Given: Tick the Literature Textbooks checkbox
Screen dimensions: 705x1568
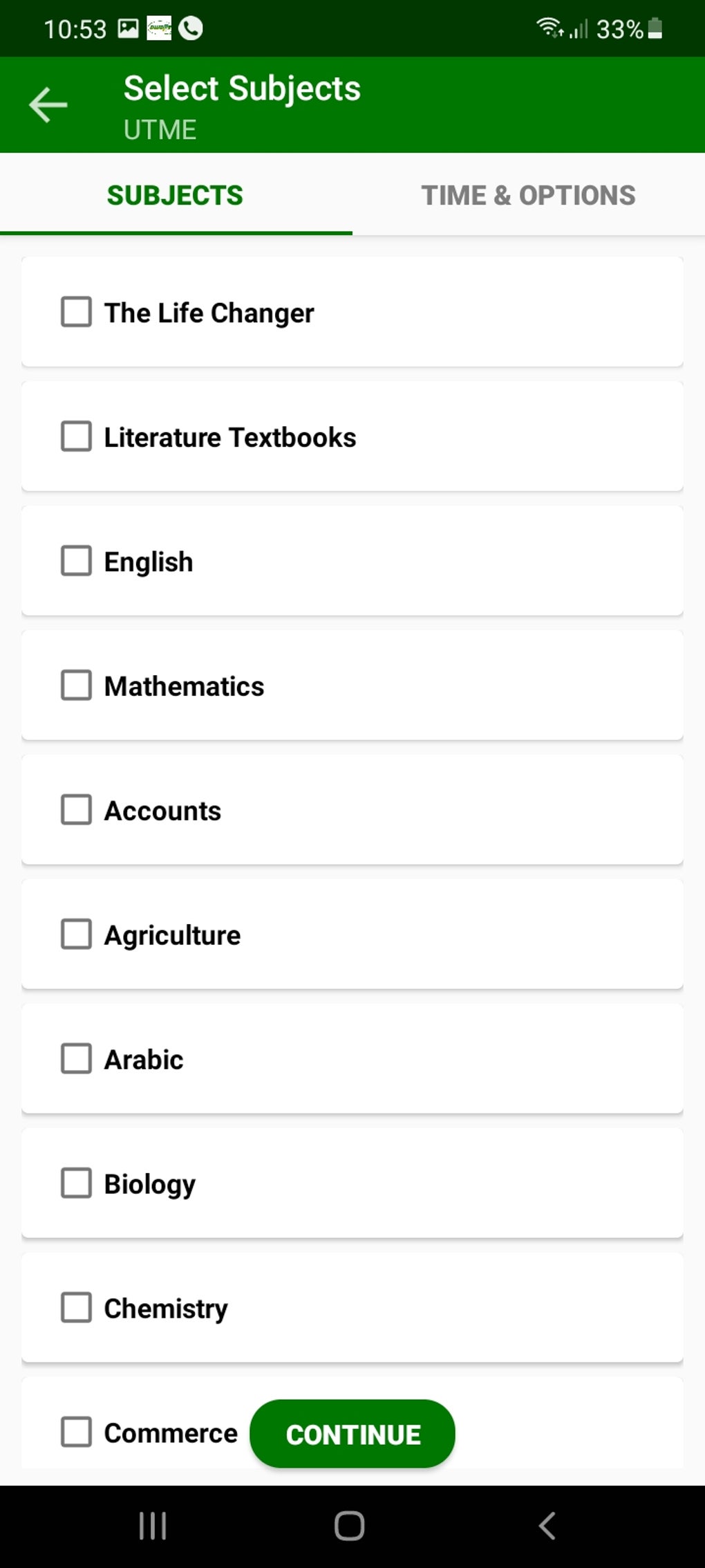Looking at the screenshot, I should (x=76, y=436).
